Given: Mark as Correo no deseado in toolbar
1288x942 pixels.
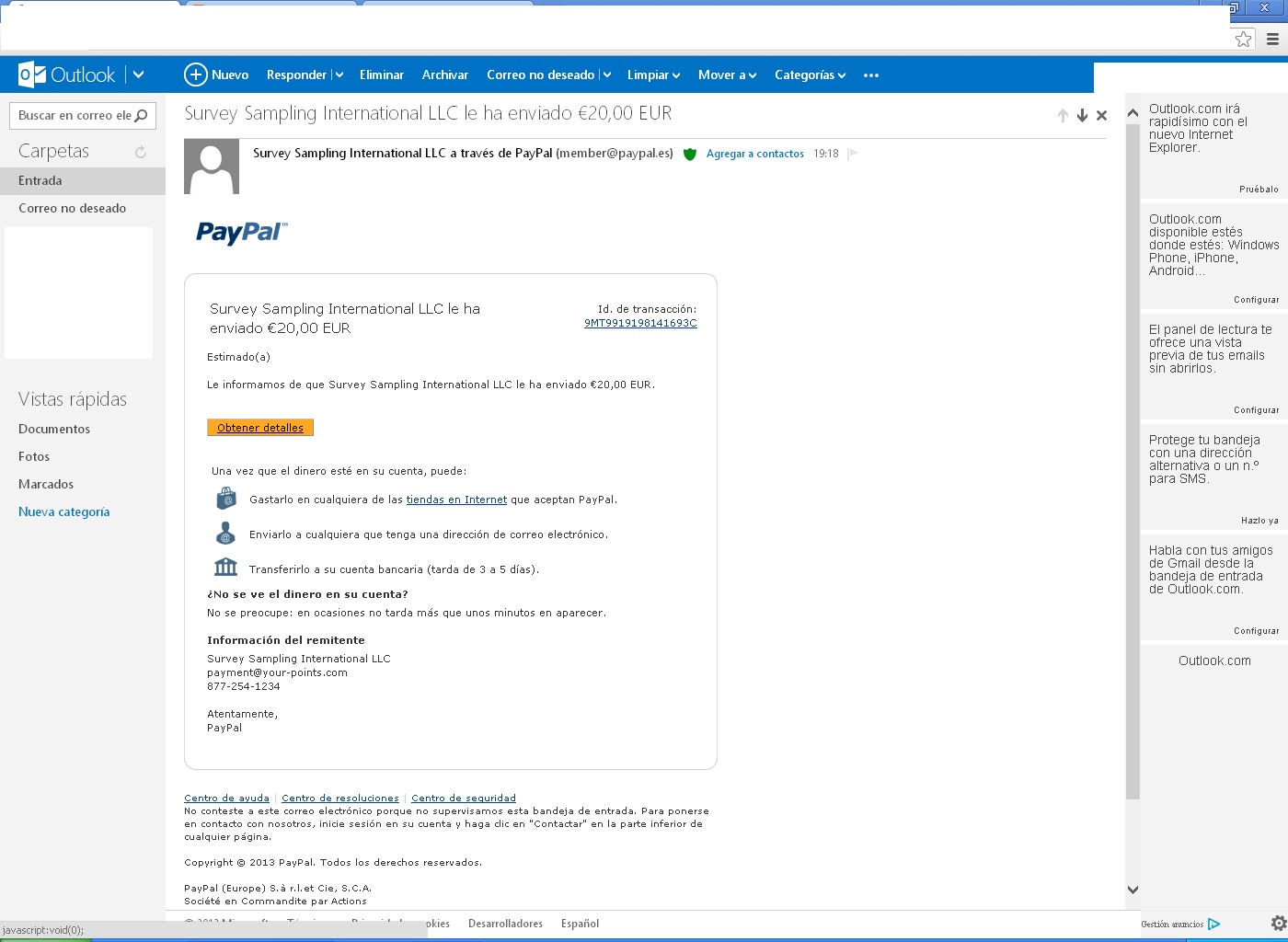Looking at the screenshot, I should [x=540, y=75].
